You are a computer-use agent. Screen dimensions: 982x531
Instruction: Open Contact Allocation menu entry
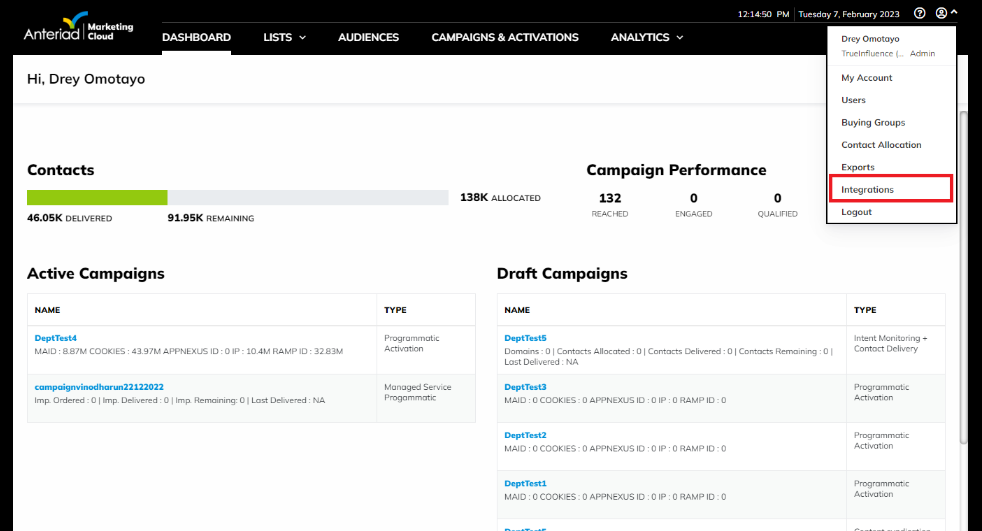coord(881,145)
